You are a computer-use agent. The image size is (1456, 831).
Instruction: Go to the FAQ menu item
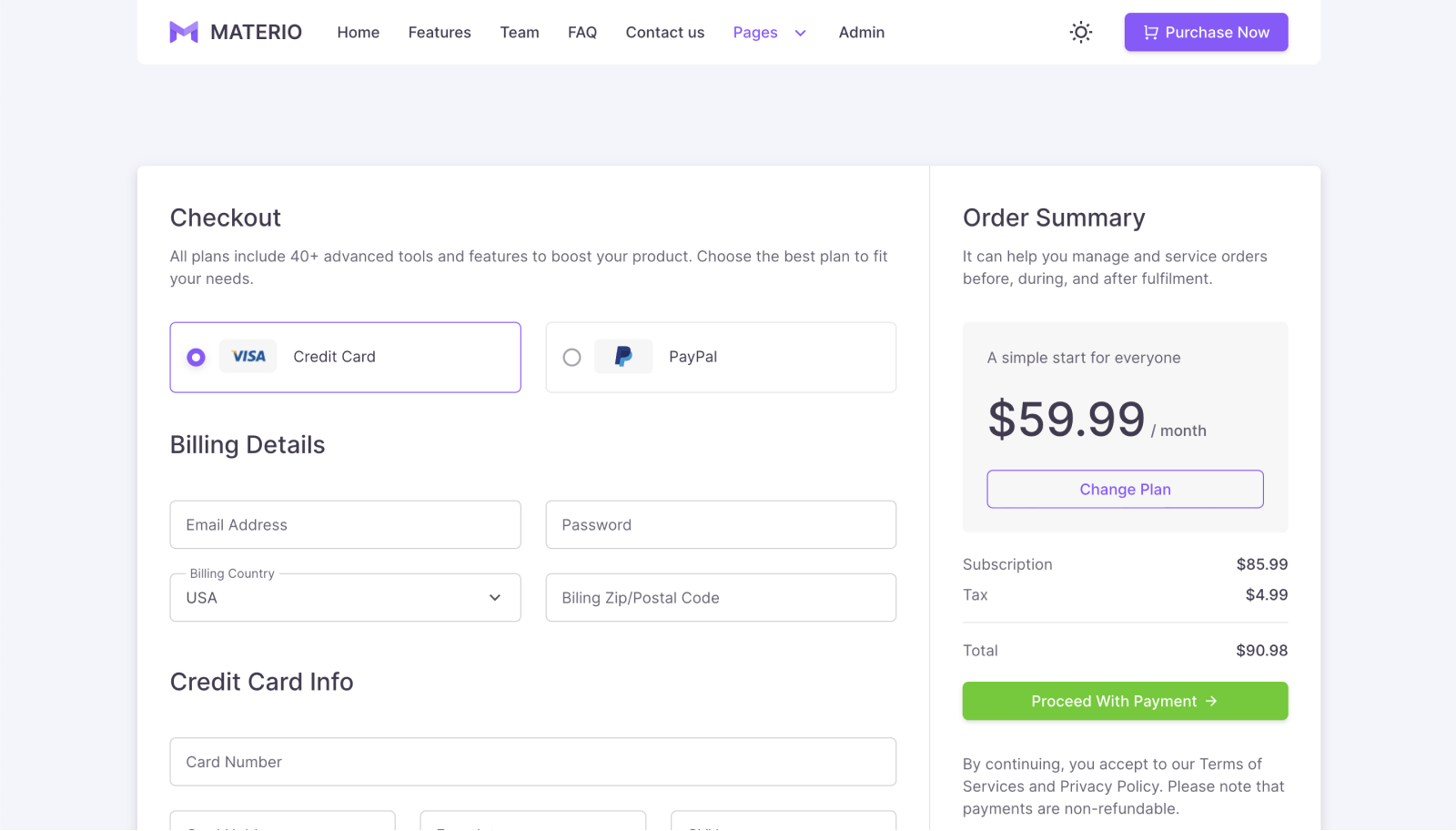coord(582,33)
